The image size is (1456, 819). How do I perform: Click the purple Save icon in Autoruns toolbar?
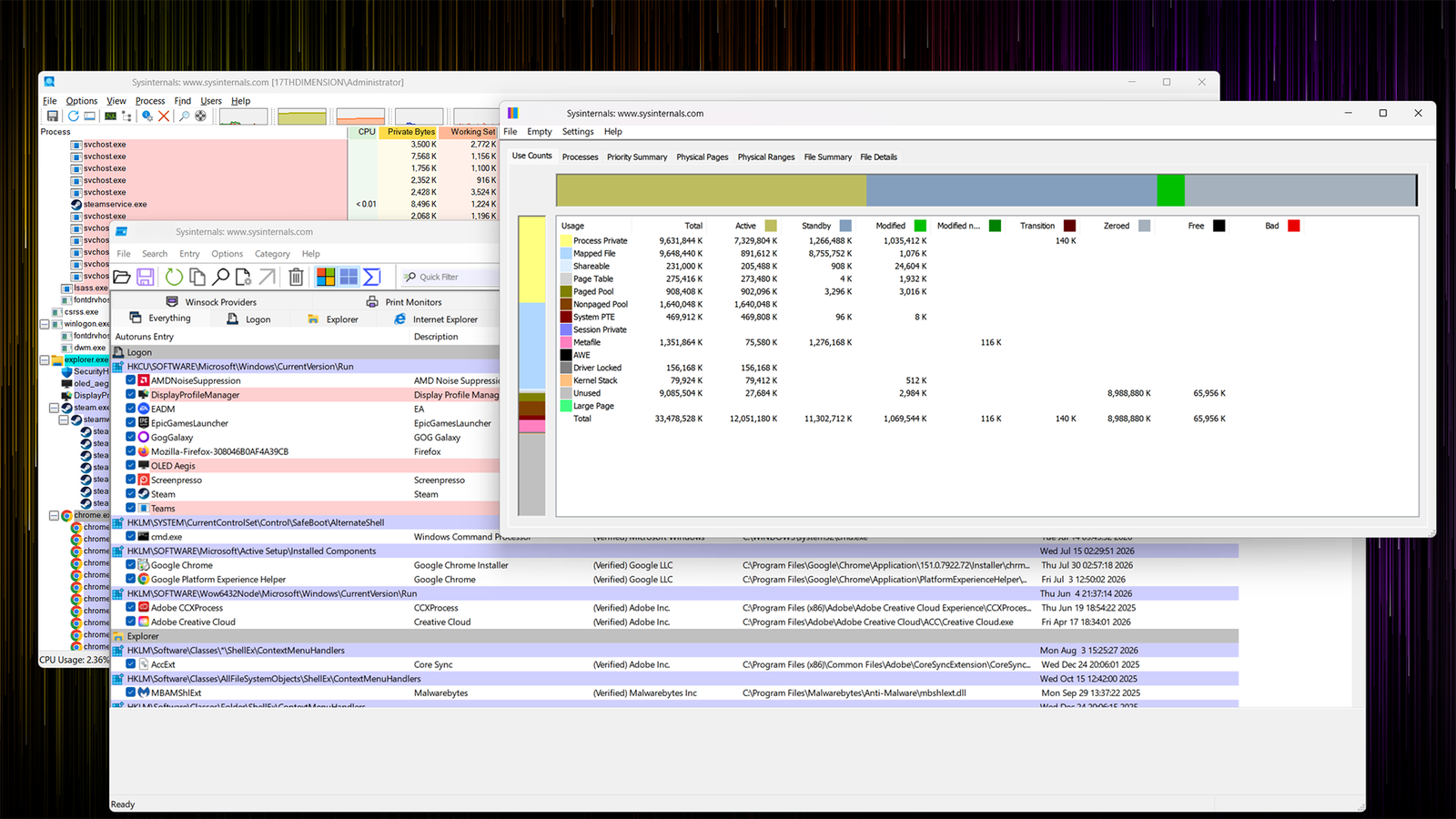click(x=145, y=277)
